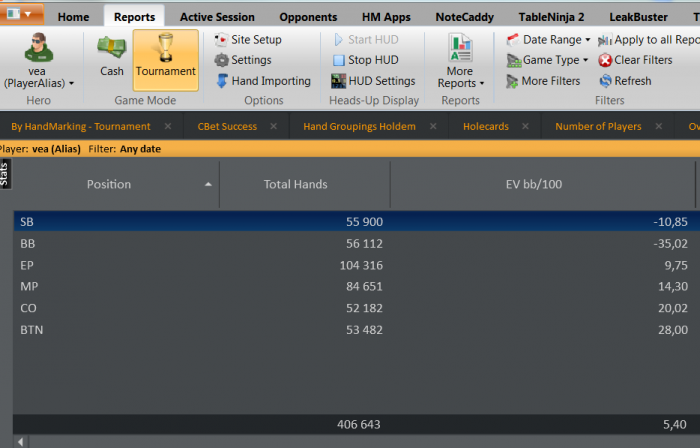Click the vea hero avatar icon

(x=38, y=47)
